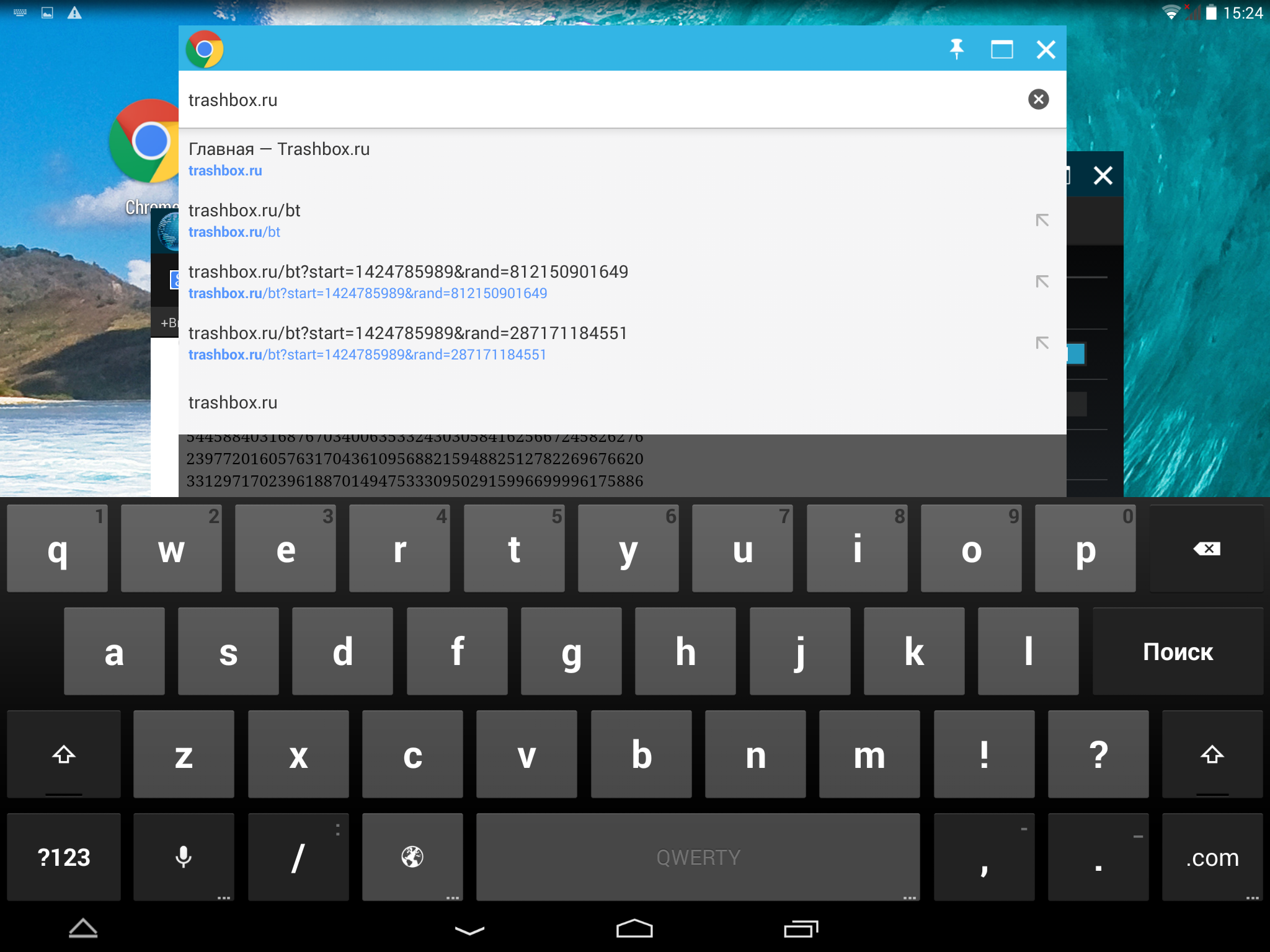The width and height of the screenshot is (1270, 952).
Task: Switch keyboard language with globe key
Action: coord(412,857)
